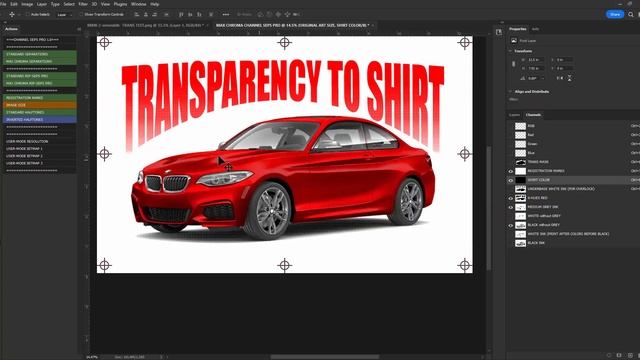This screenshot has width=640, height=360.
Task: Click the width W input field
Action: point(536,60)
